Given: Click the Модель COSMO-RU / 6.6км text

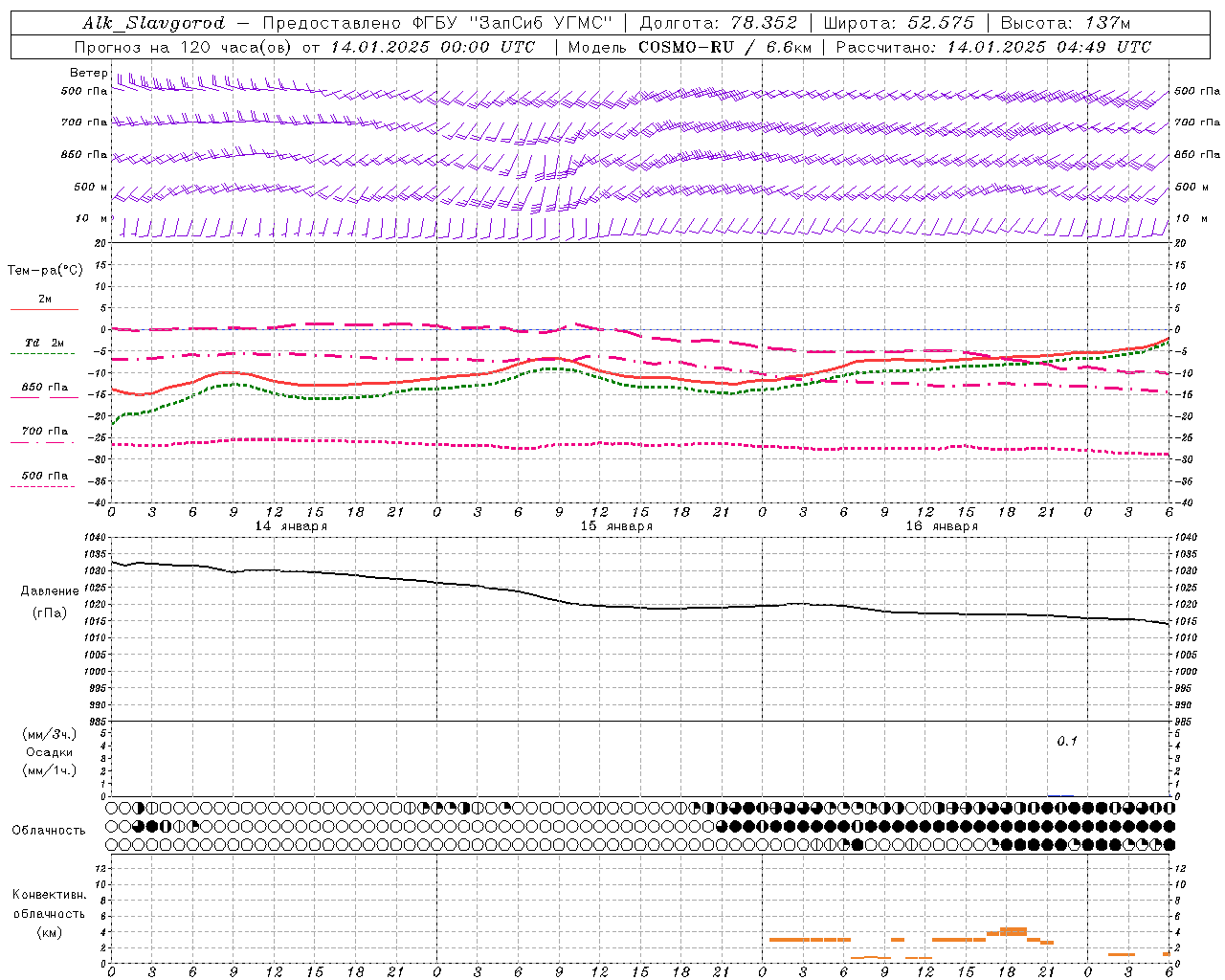Looking at the screenshot, I should coord(689,47).
